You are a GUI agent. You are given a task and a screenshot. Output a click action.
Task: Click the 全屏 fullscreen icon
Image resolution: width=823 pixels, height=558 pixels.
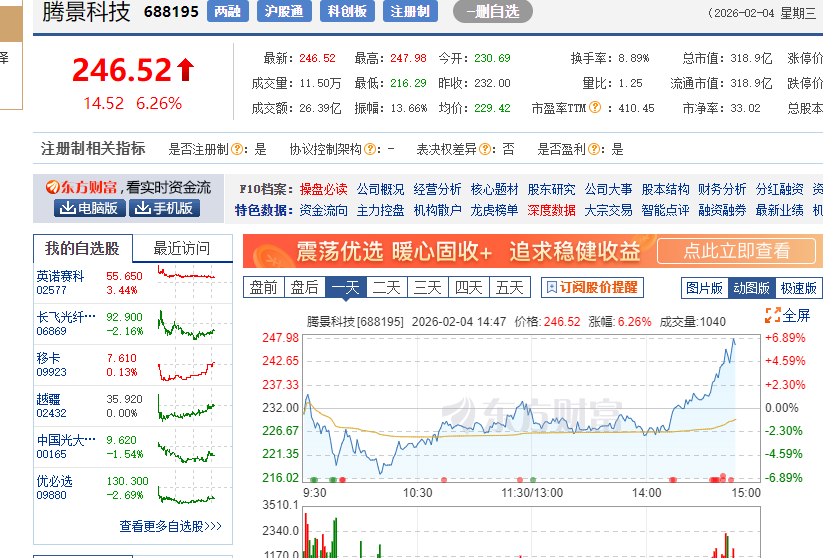(773, 315)
